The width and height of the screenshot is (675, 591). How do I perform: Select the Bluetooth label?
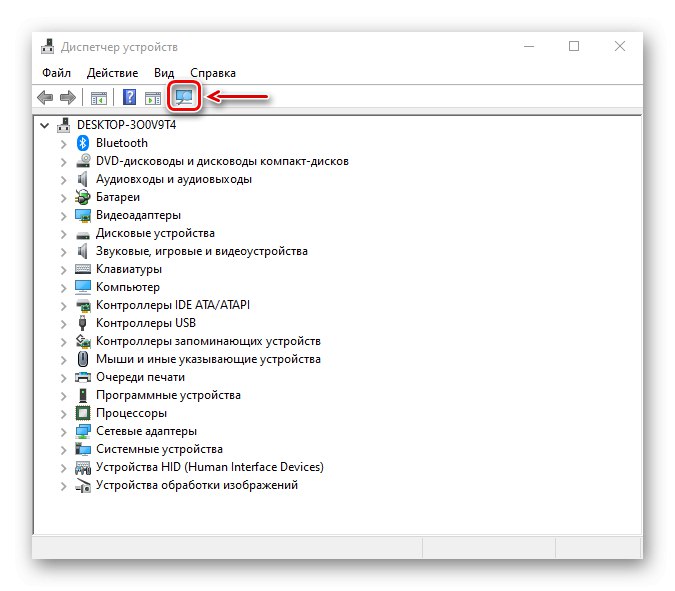(x=122, y=143)
